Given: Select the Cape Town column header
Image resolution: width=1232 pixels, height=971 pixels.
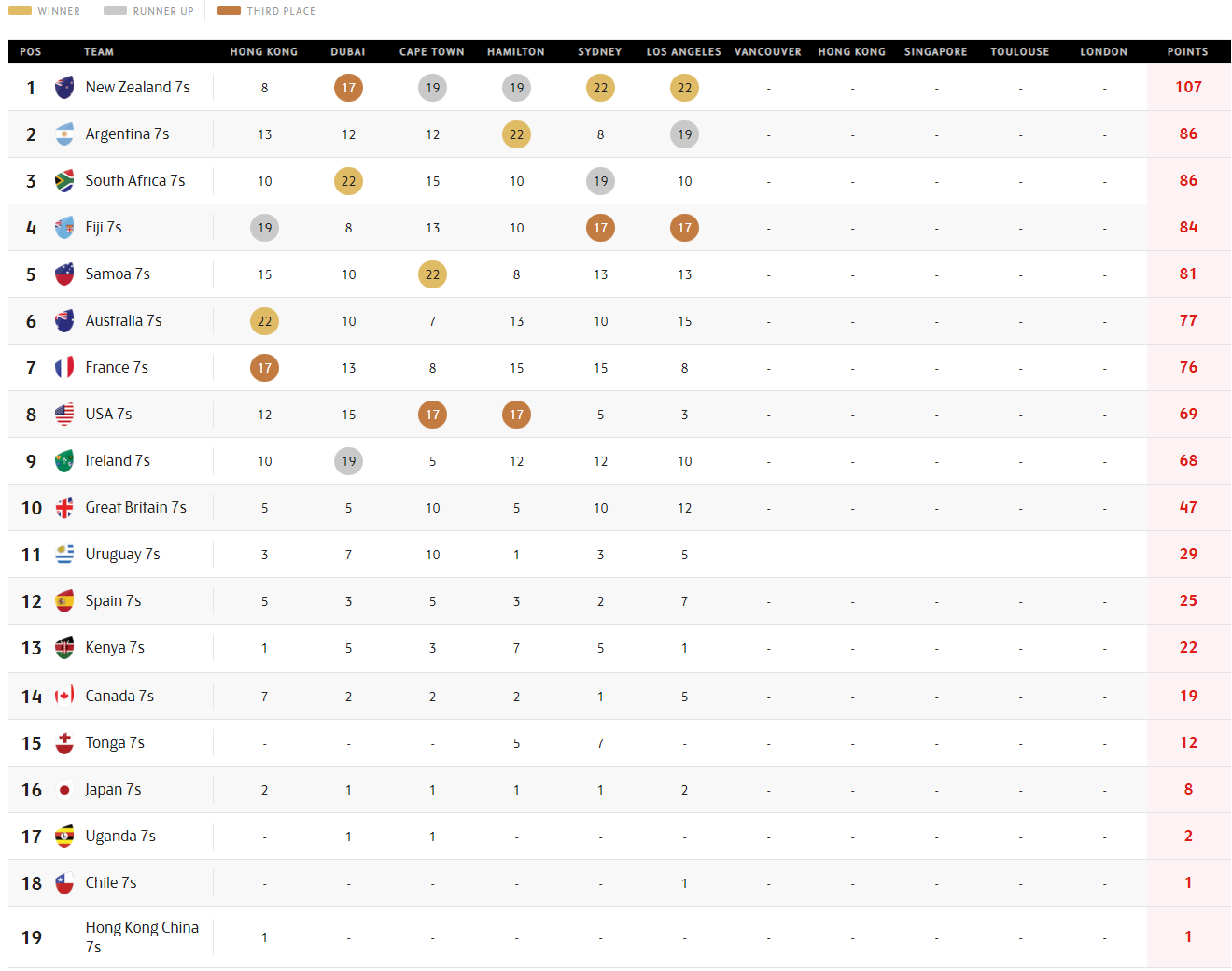Looking at the screenshot, I should coord(432,52).
